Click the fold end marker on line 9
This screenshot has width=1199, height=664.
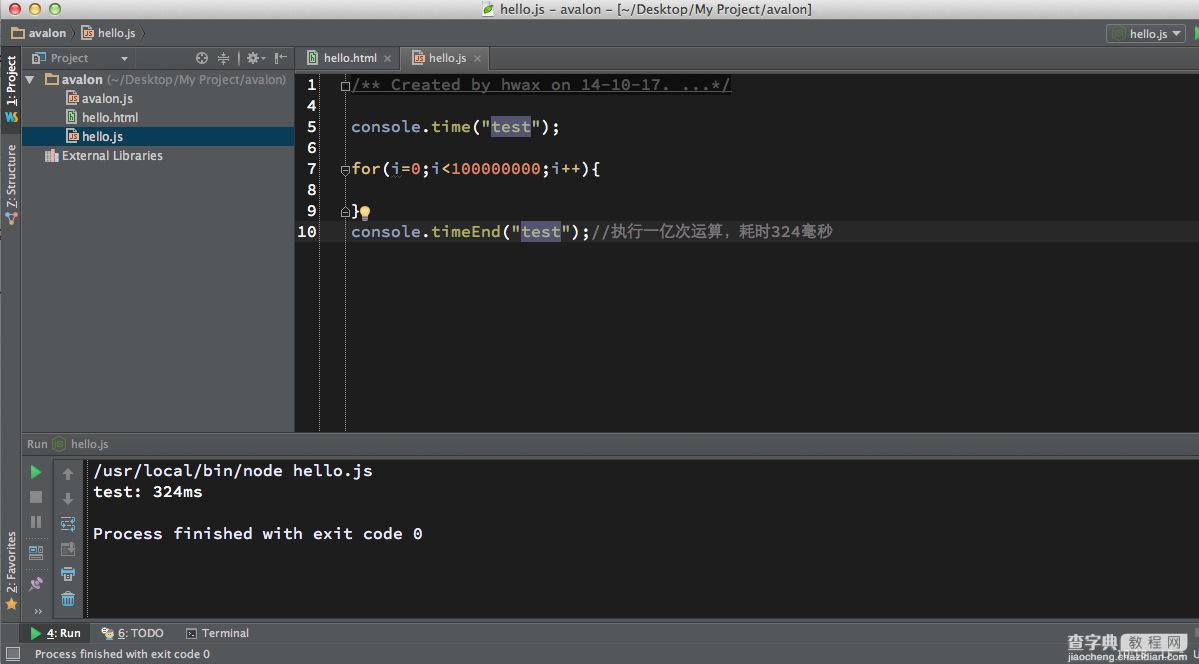point(346,211)
